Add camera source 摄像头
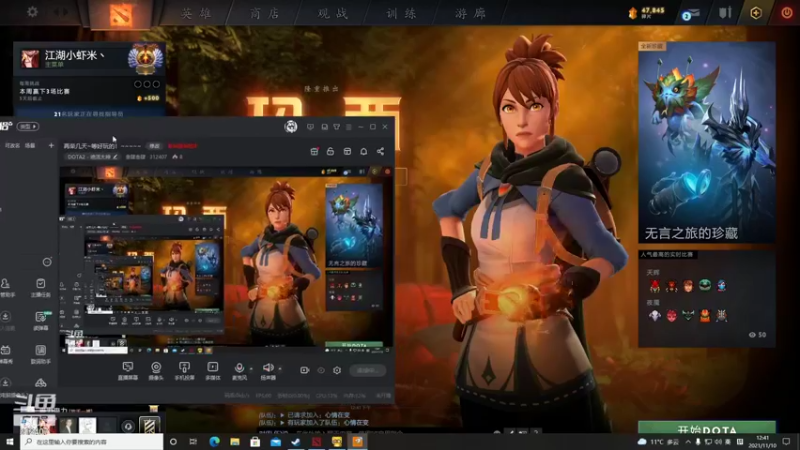This screenshot has width=800, height=450. (156, 370)
